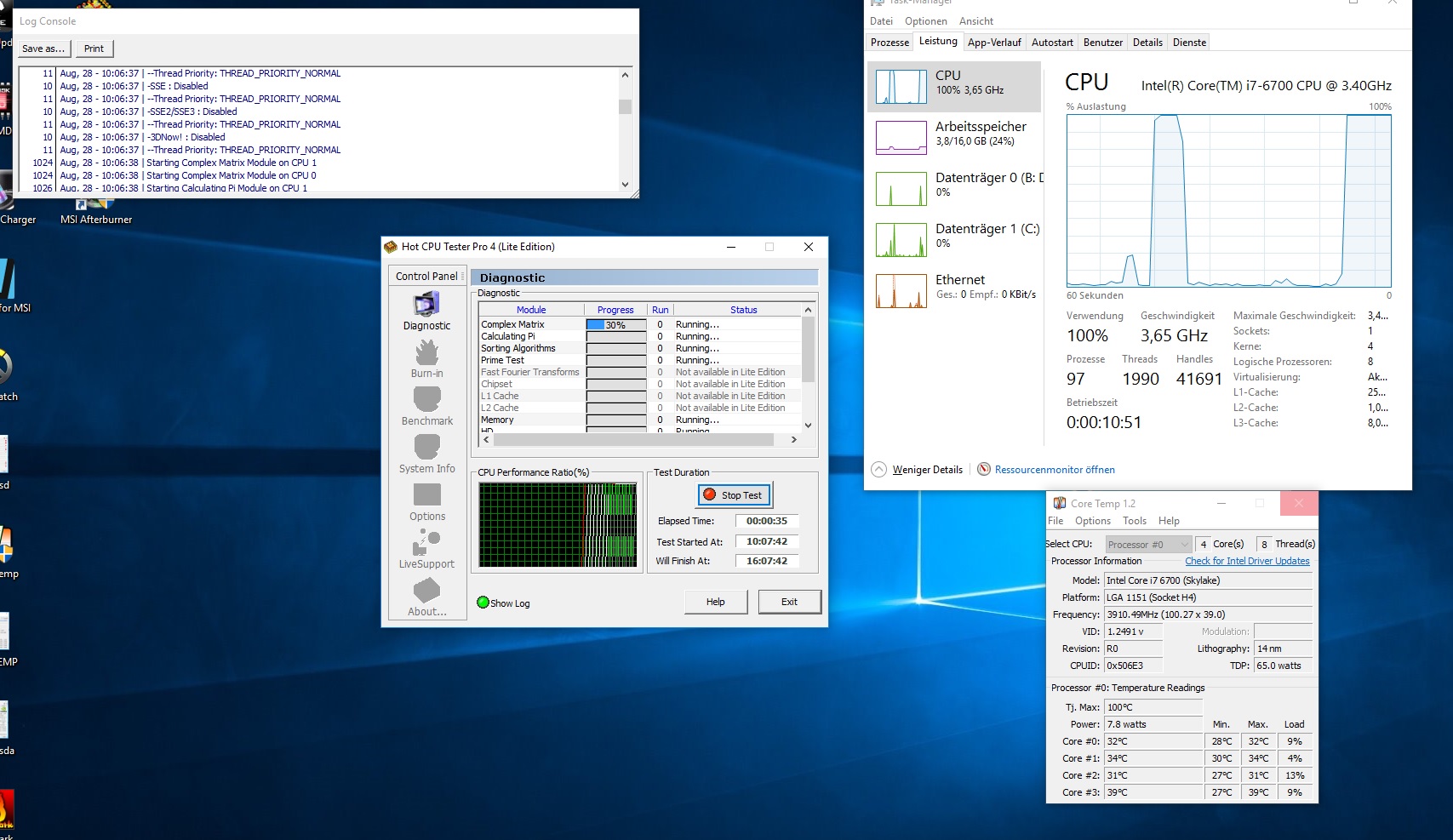The image size is (1453, 840).
Task: Select the Sorting Algorithms module row
Action: tap(640, 349)
